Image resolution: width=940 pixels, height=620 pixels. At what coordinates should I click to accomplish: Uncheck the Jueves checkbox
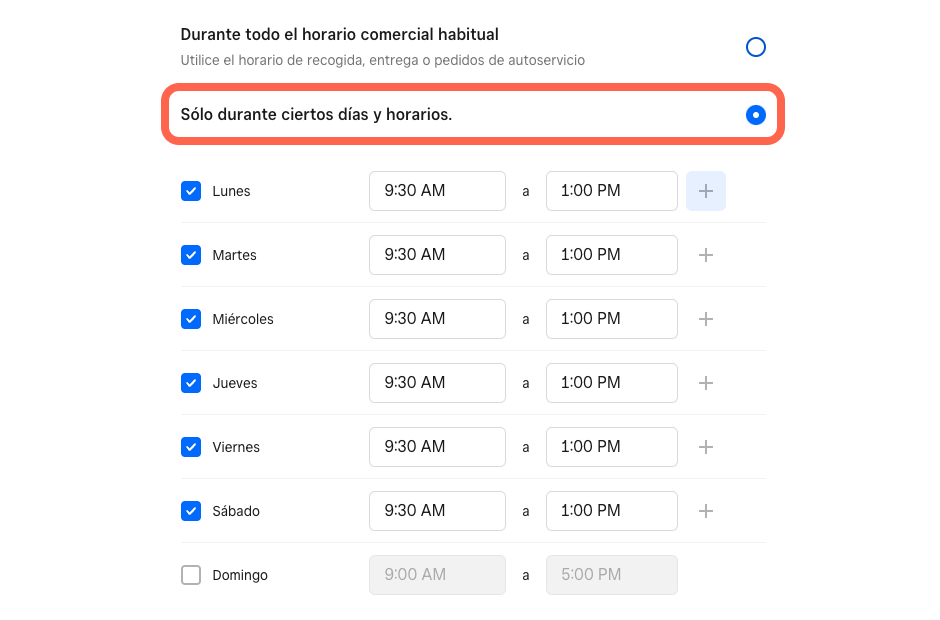[191, 383]
